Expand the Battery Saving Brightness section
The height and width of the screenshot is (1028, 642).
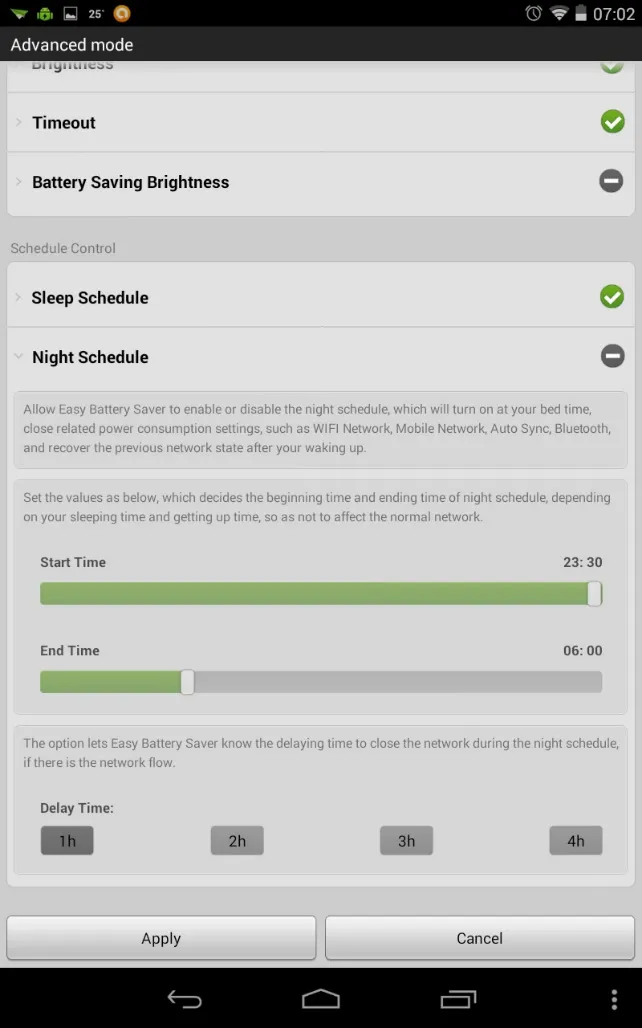click(130, 182)
